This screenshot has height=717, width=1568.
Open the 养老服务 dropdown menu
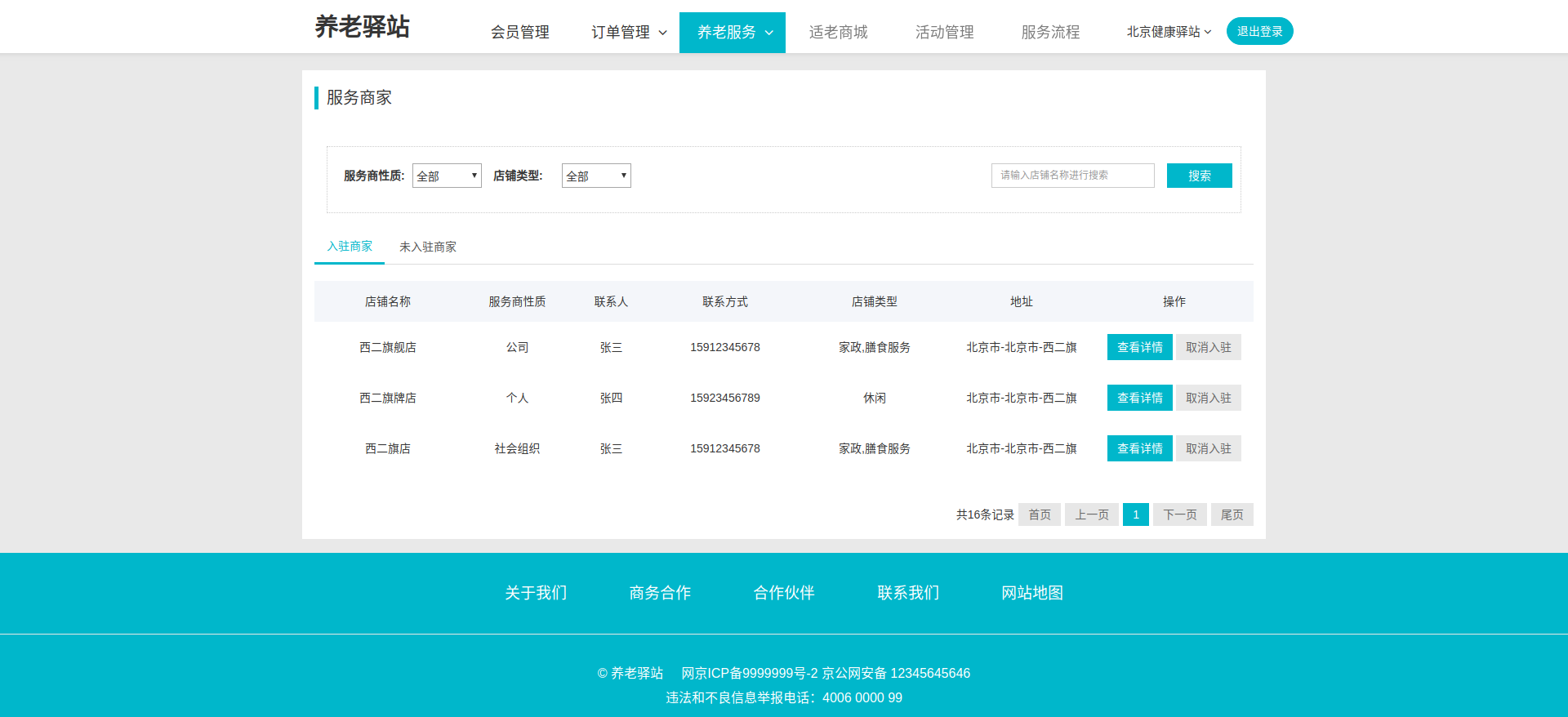733,33
